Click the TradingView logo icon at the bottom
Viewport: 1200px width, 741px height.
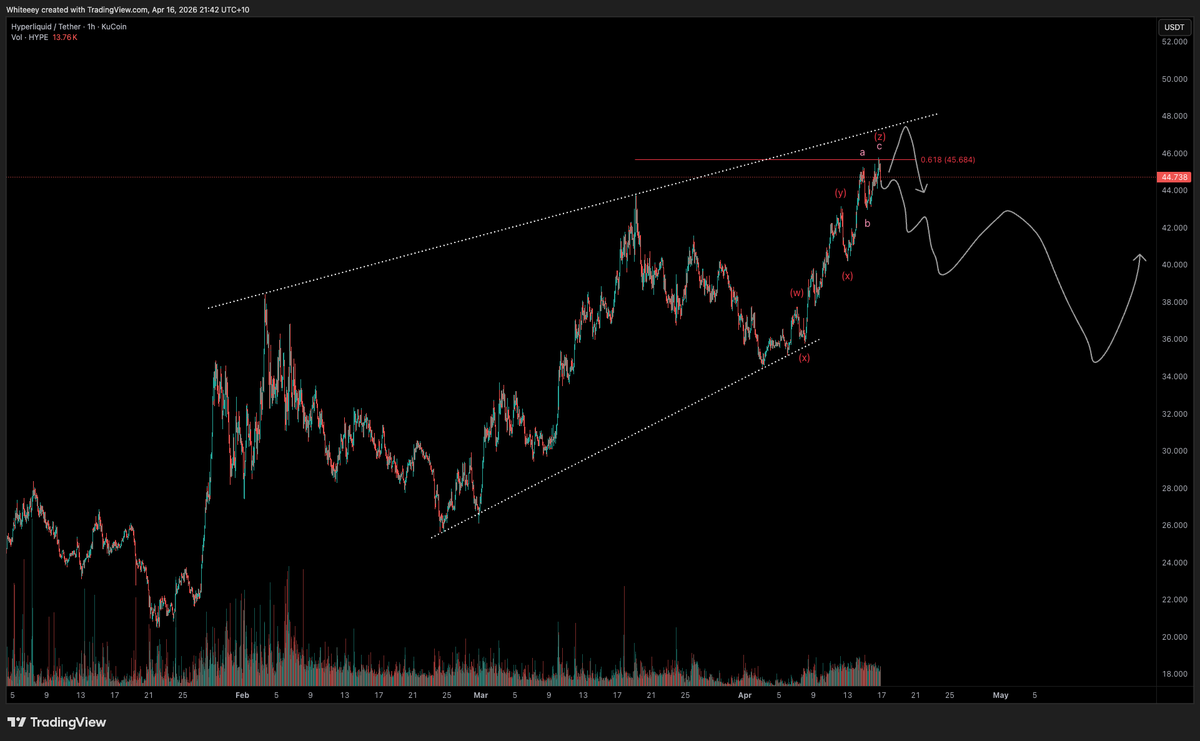click(17, 722)
